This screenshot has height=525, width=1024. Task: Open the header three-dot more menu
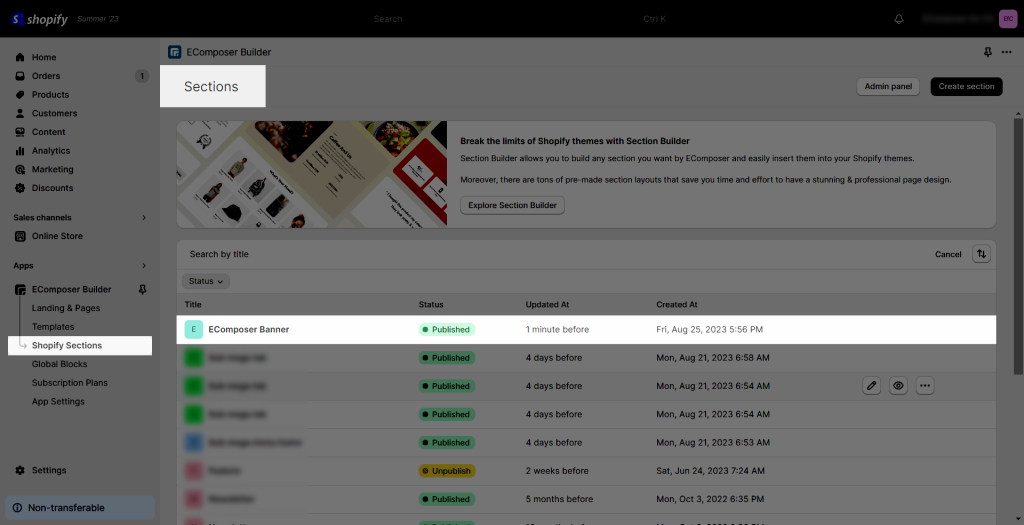(x=1006, y=52)
